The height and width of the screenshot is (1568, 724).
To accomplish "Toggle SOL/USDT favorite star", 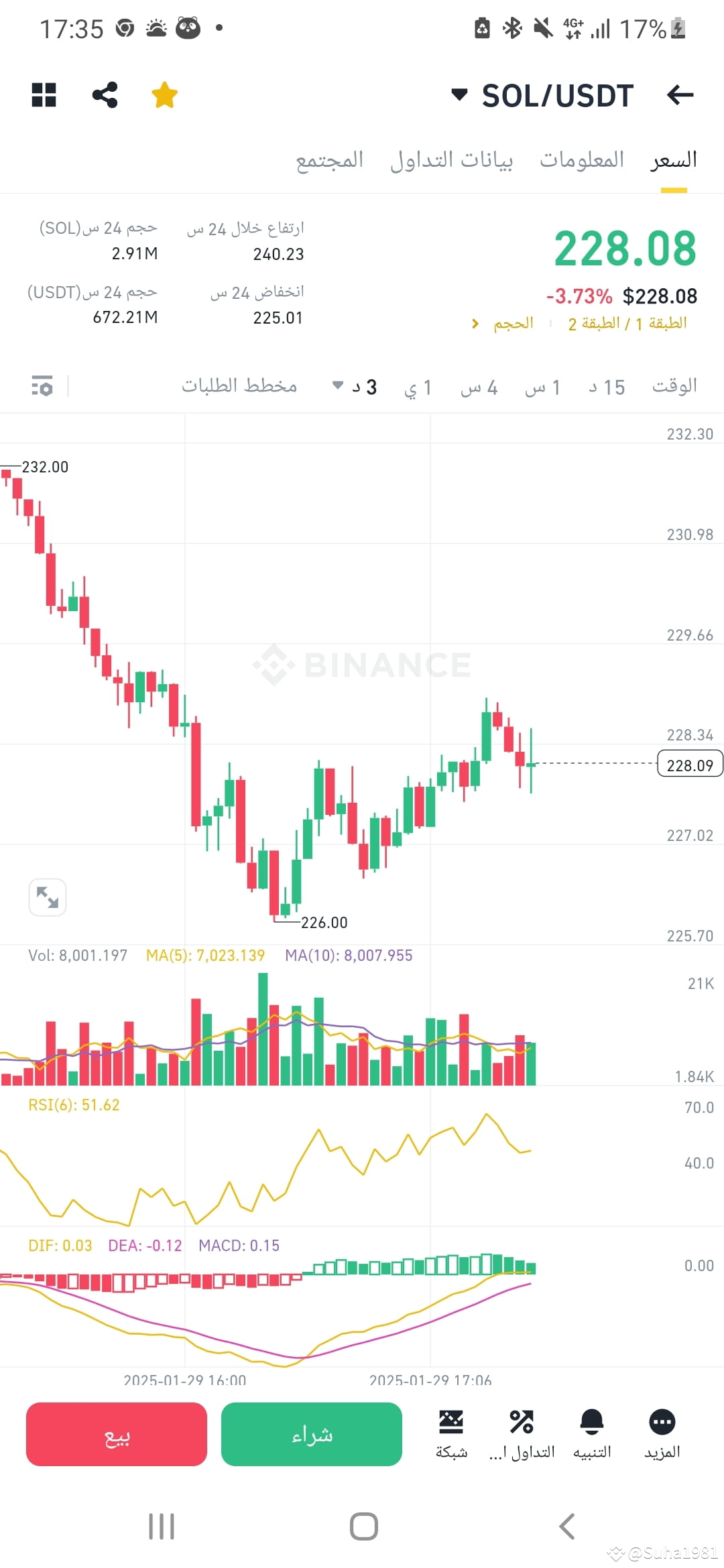I will coord(164,95).
